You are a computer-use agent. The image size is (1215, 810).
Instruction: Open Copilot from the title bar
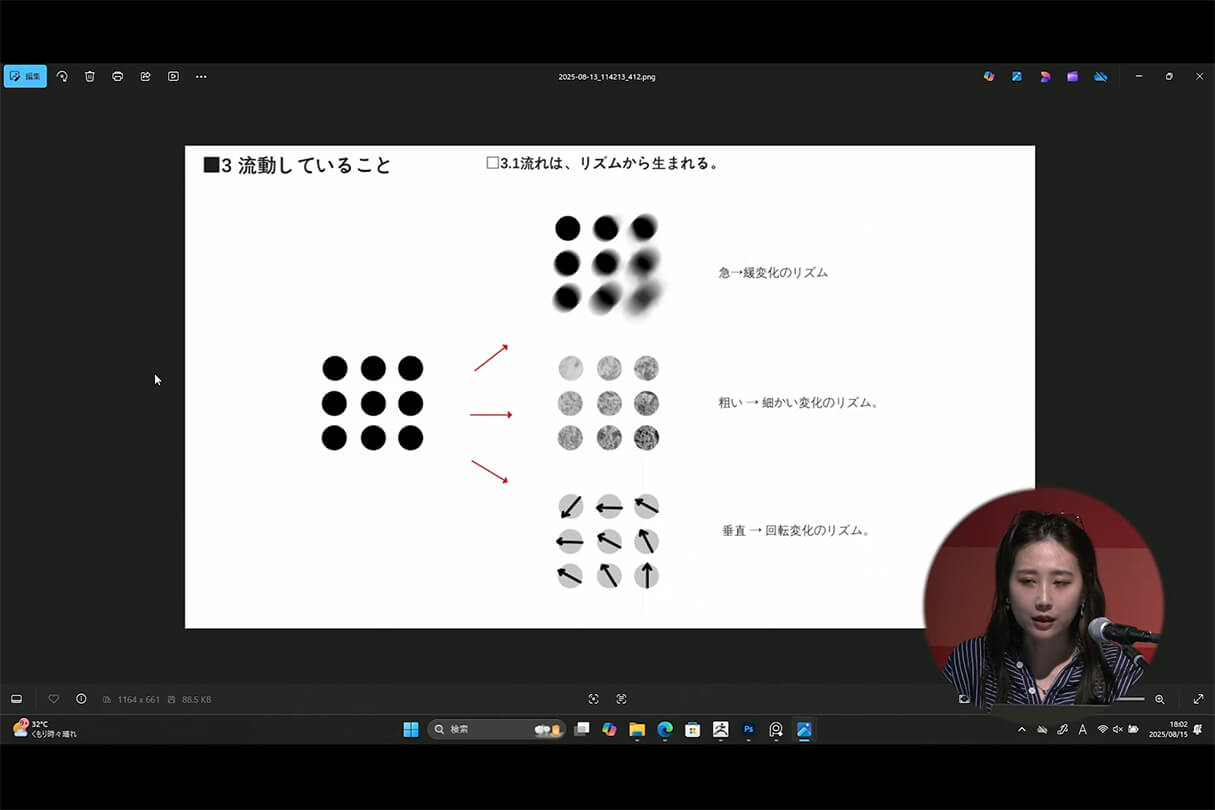click(x=989, y=76)
